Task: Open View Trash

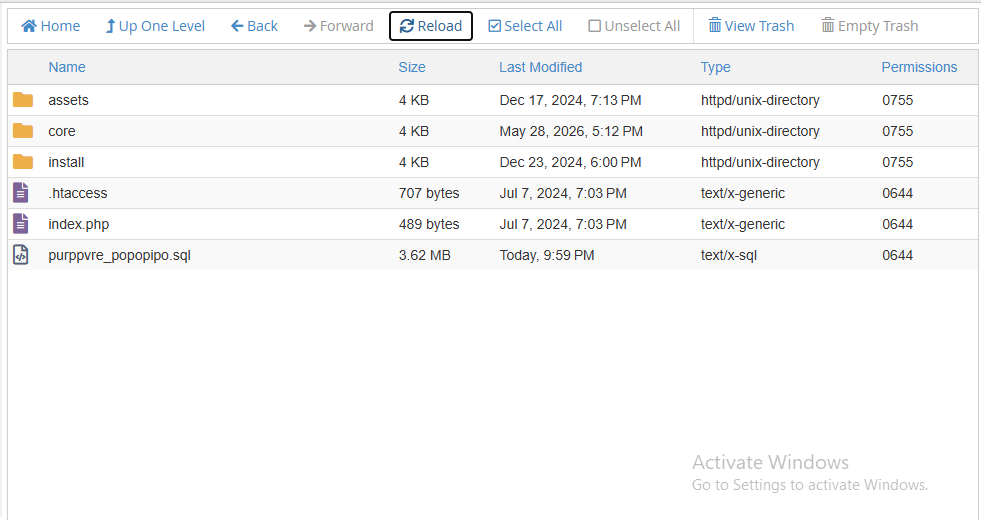Action: 751,26
